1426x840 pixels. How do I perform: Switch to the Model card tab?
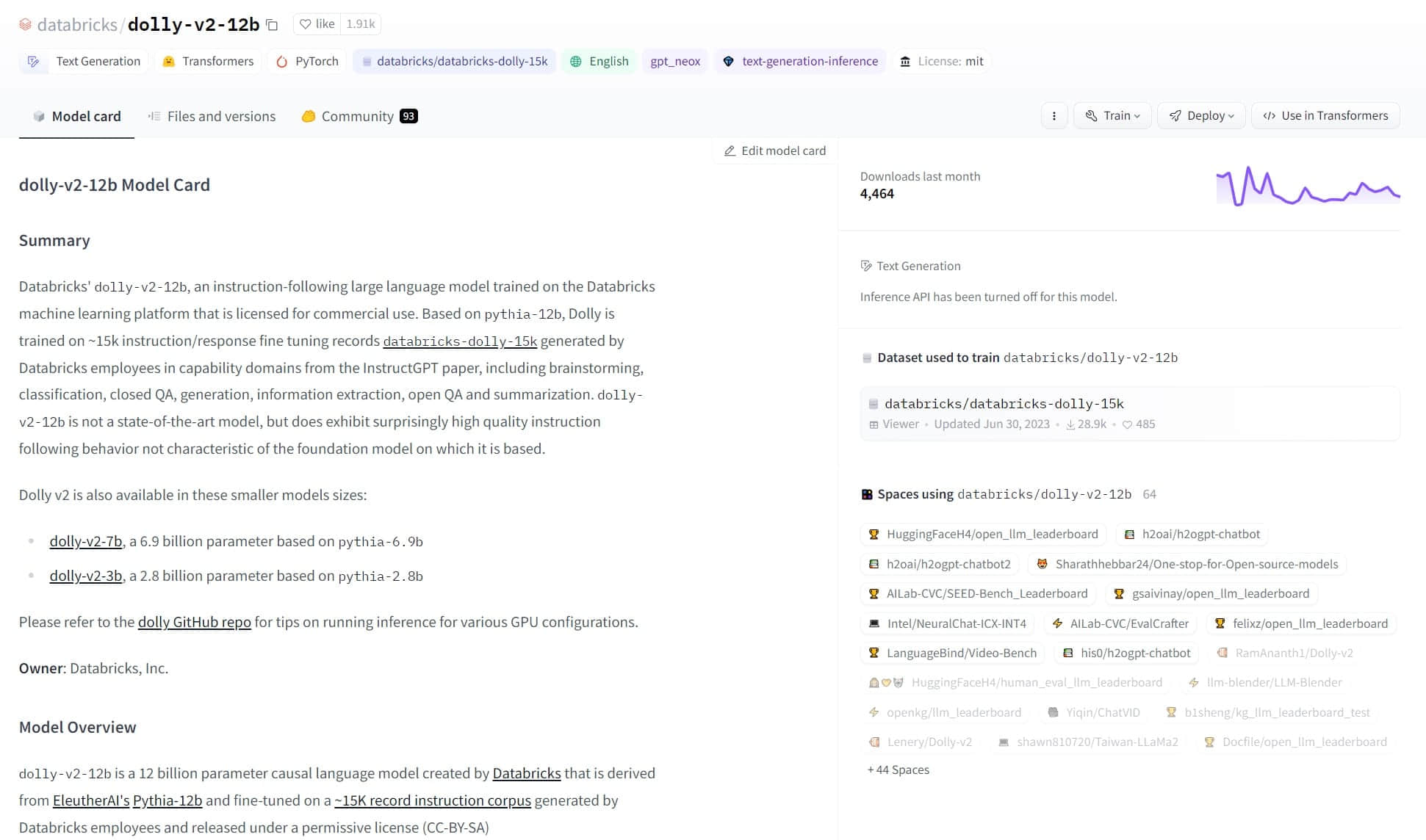tap(76, 116)
